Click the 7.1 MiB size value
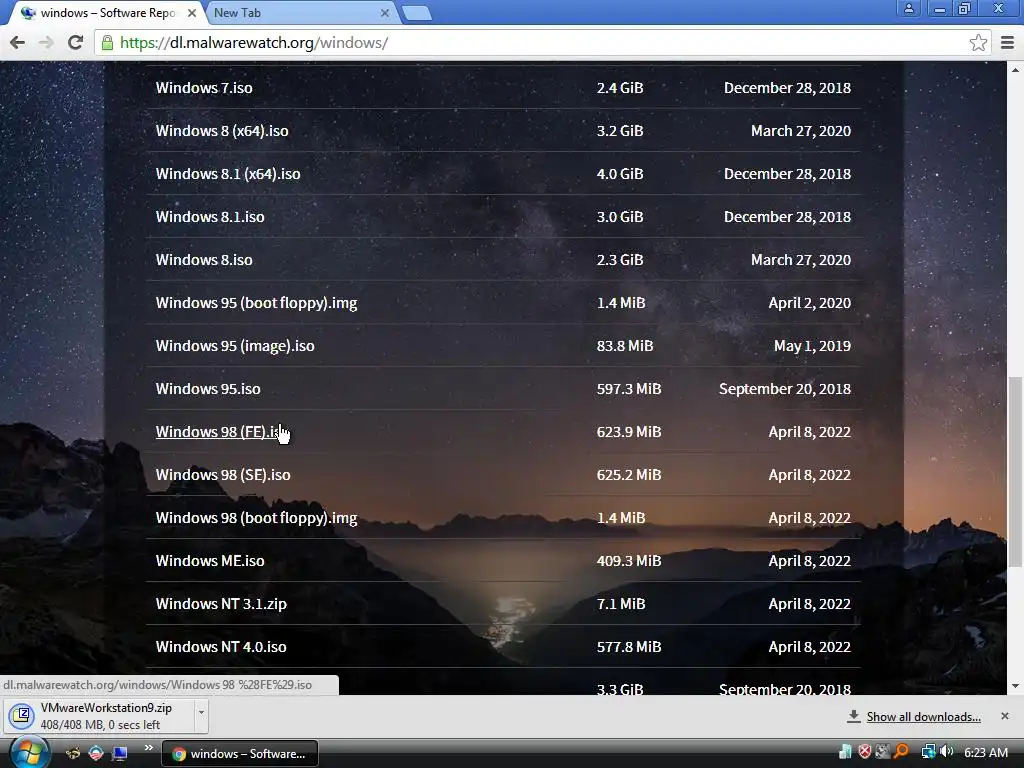The width and height of the screenshot is (1024, 768). (x=620, y=604)
